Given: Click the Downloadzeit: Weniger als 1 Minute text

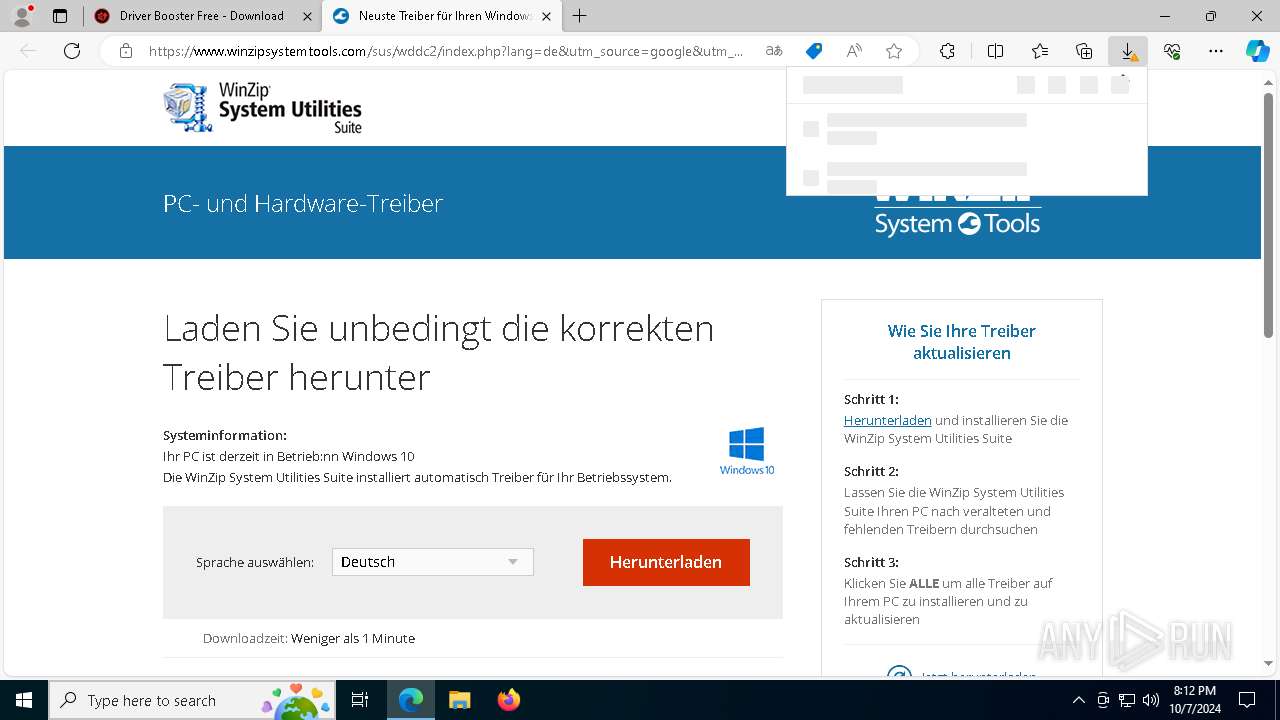Looking at the screenshot, I should click(309, 638).
